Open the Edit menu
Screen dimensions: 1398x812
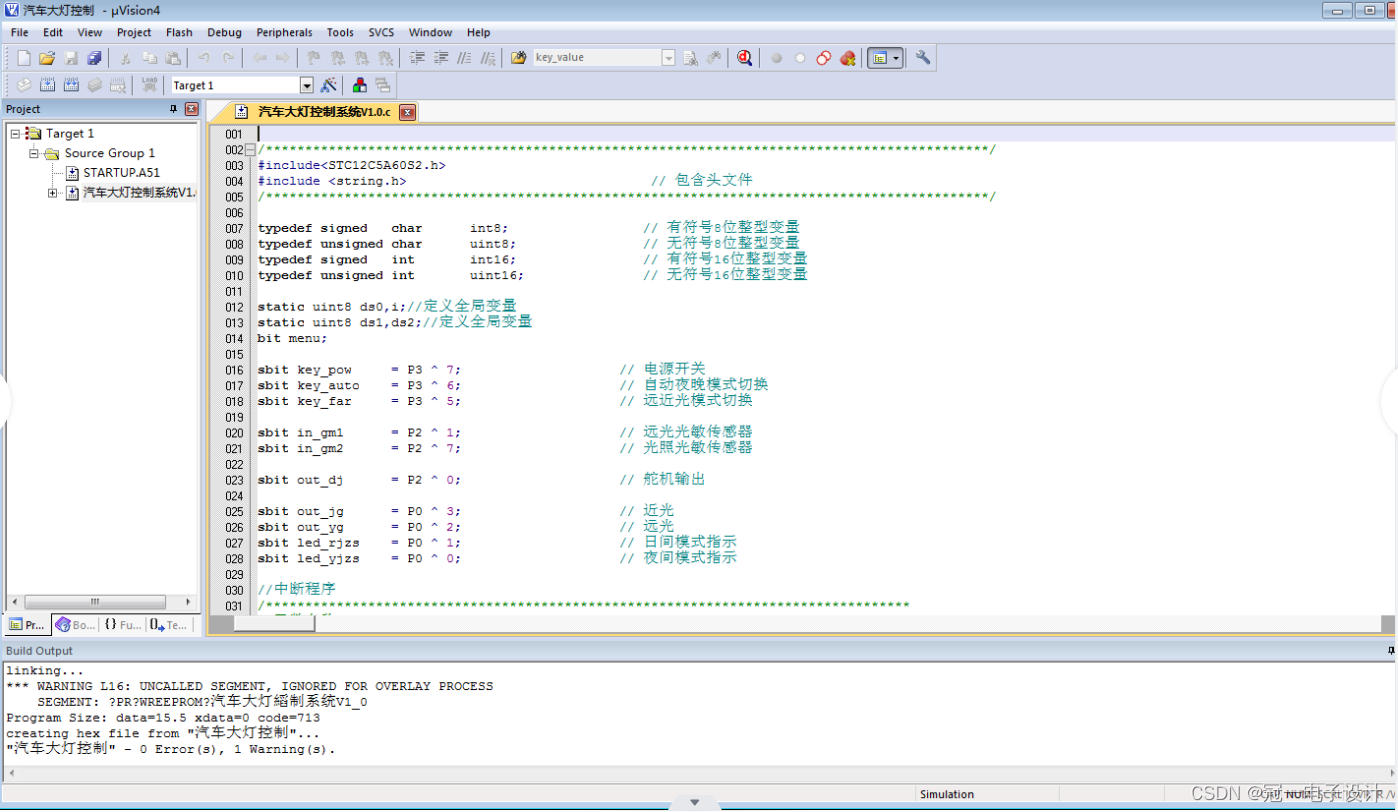[x=53, y=32]
